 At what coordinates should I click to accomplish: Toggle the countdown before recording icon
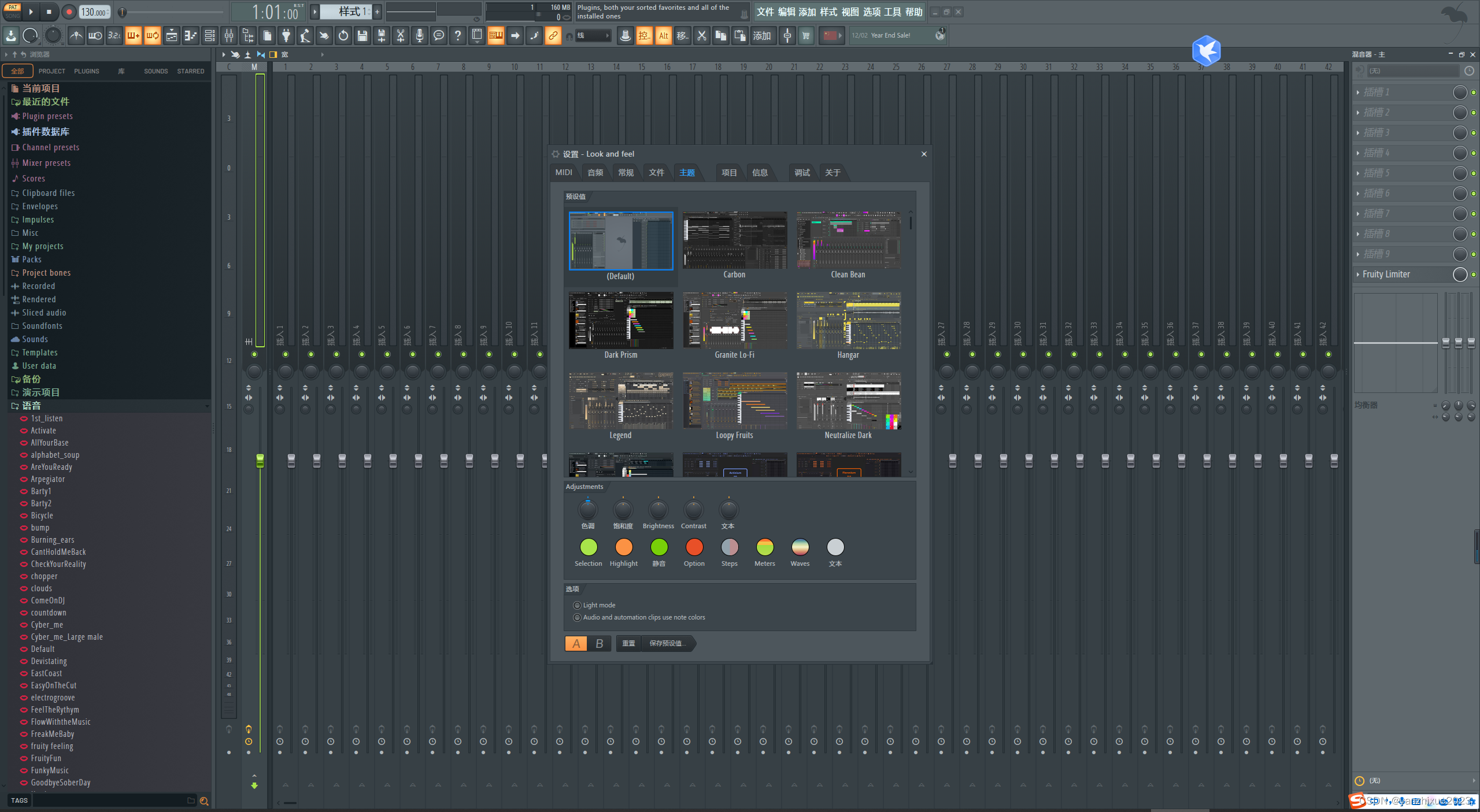114,35
